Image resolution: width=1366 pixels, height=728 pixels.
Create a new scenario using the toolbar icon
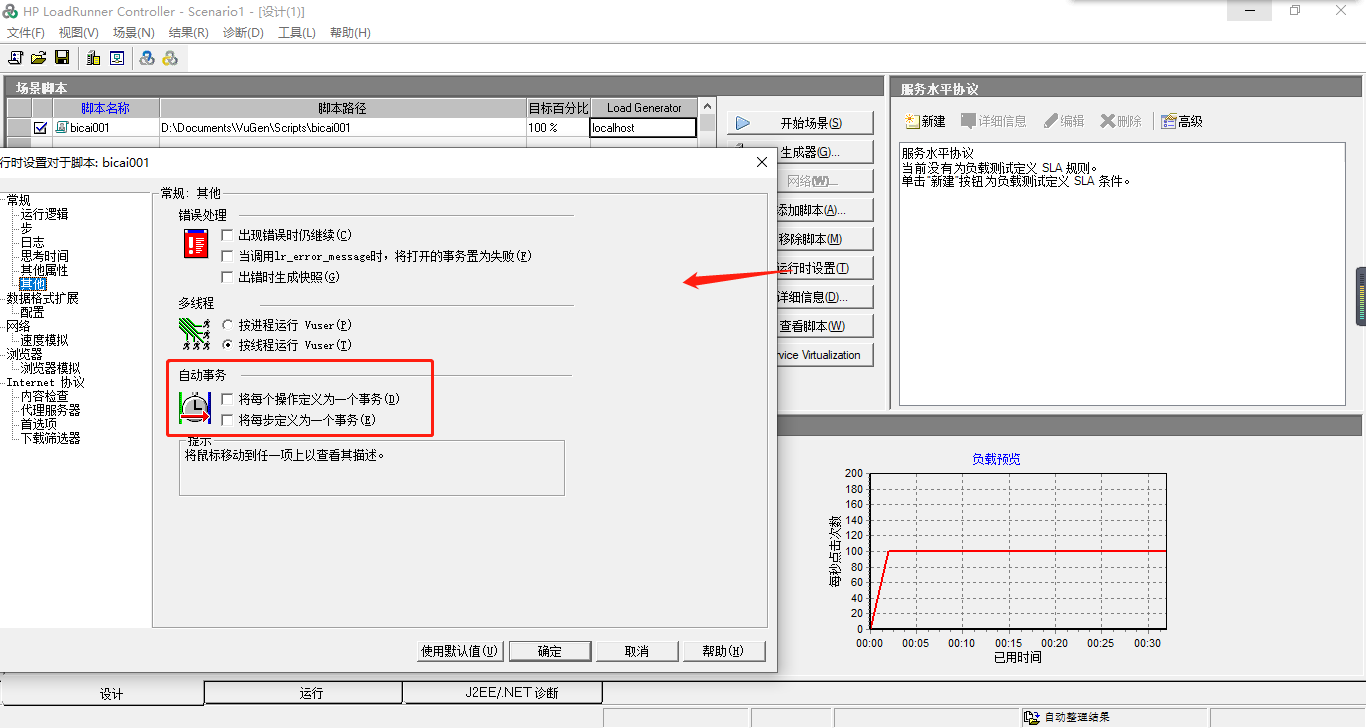click(15, 57)
